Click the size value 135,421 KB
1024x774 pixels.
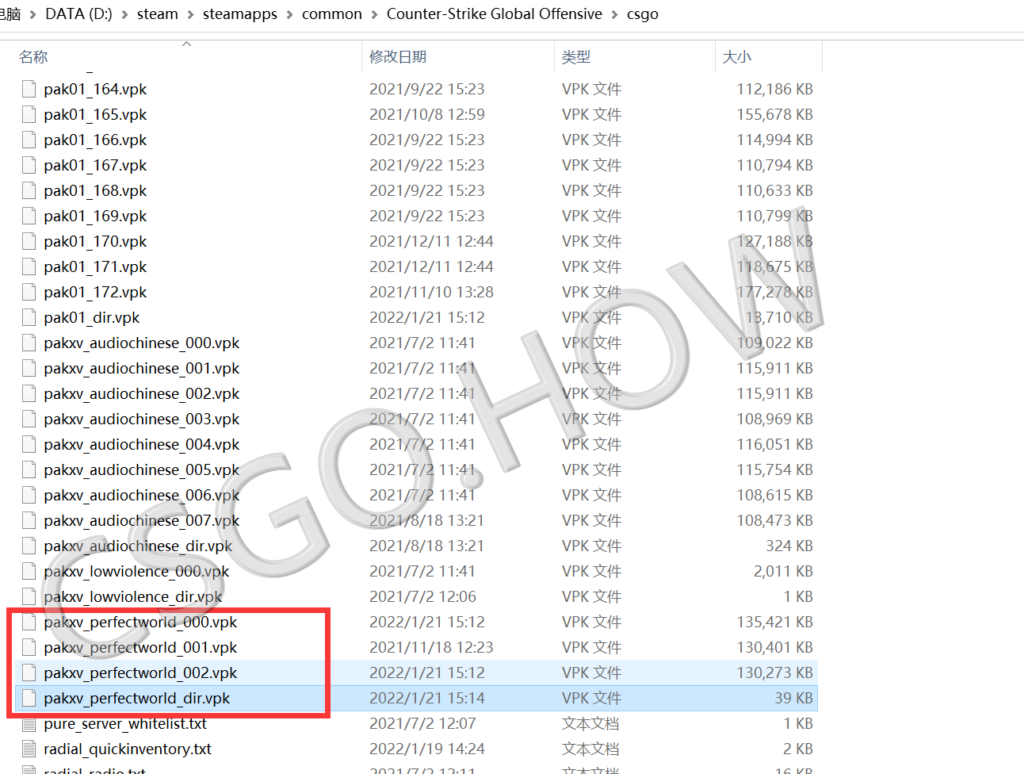(x=775, y=622)
